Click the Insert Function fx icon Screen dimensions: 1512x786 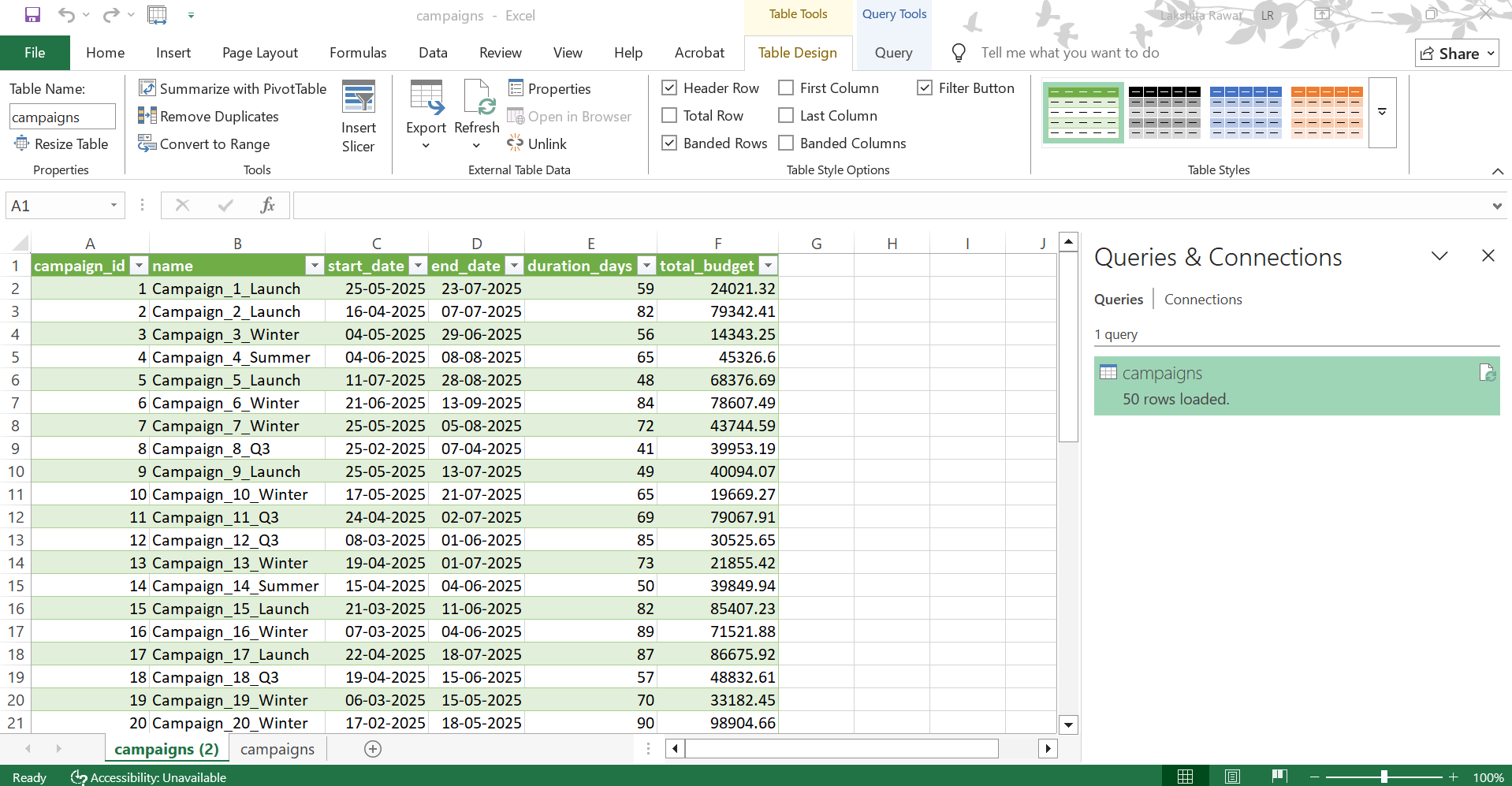[267, 206]
